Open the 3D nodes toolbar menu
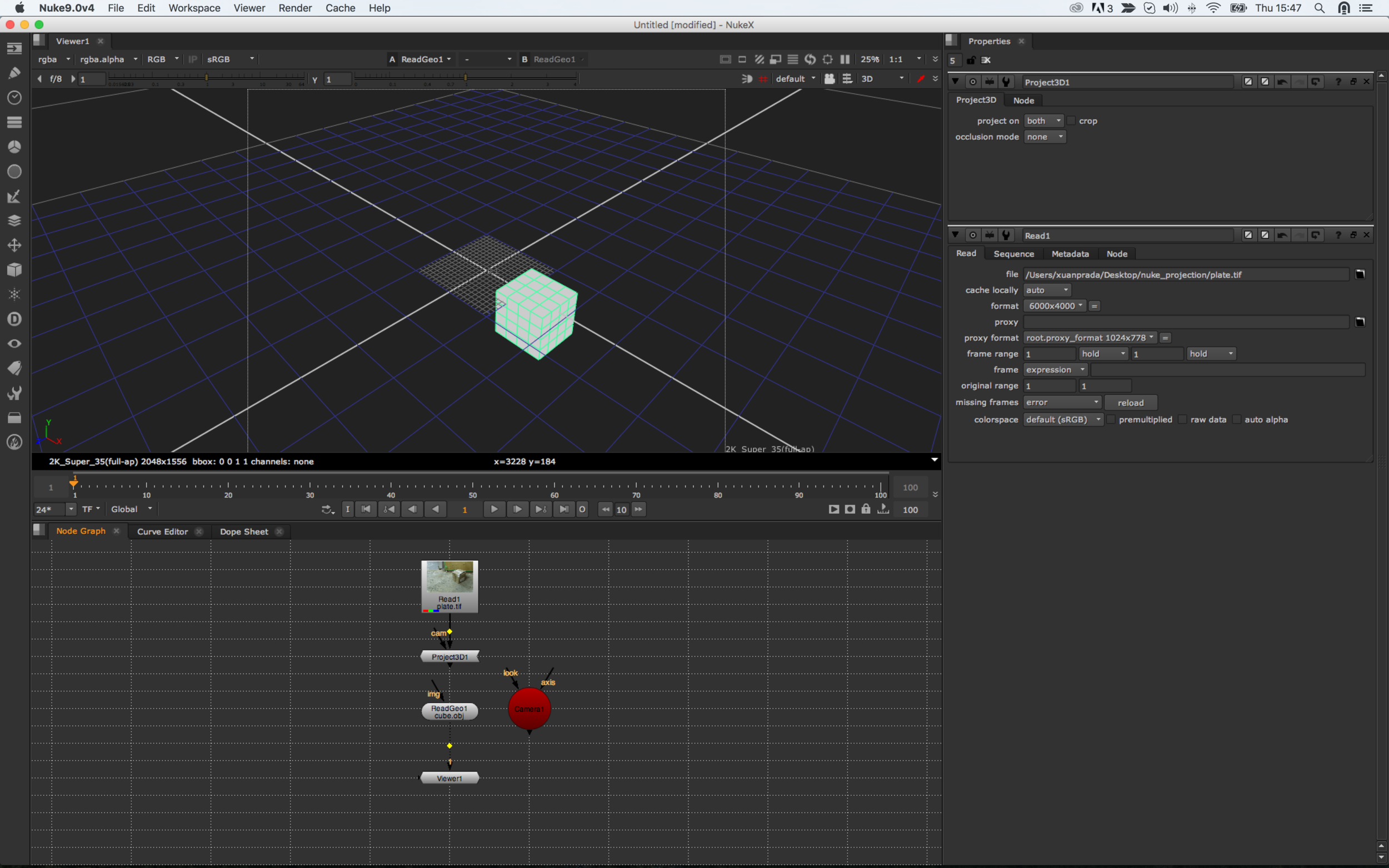This screenshot has width=1389, height=868. tap(14, 270)
